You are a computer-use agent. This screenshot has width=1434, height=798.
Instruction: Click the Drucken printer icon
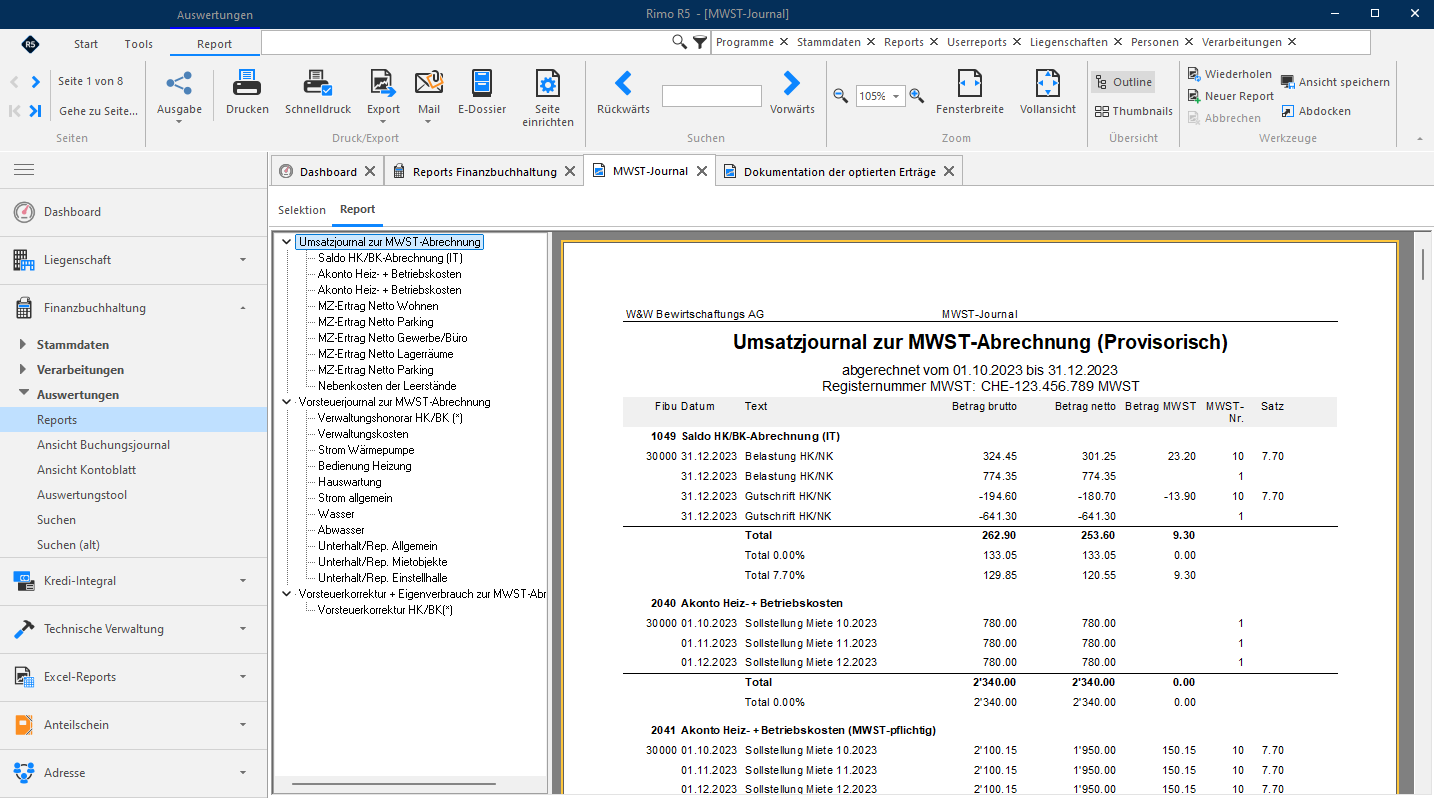point(247,83)
